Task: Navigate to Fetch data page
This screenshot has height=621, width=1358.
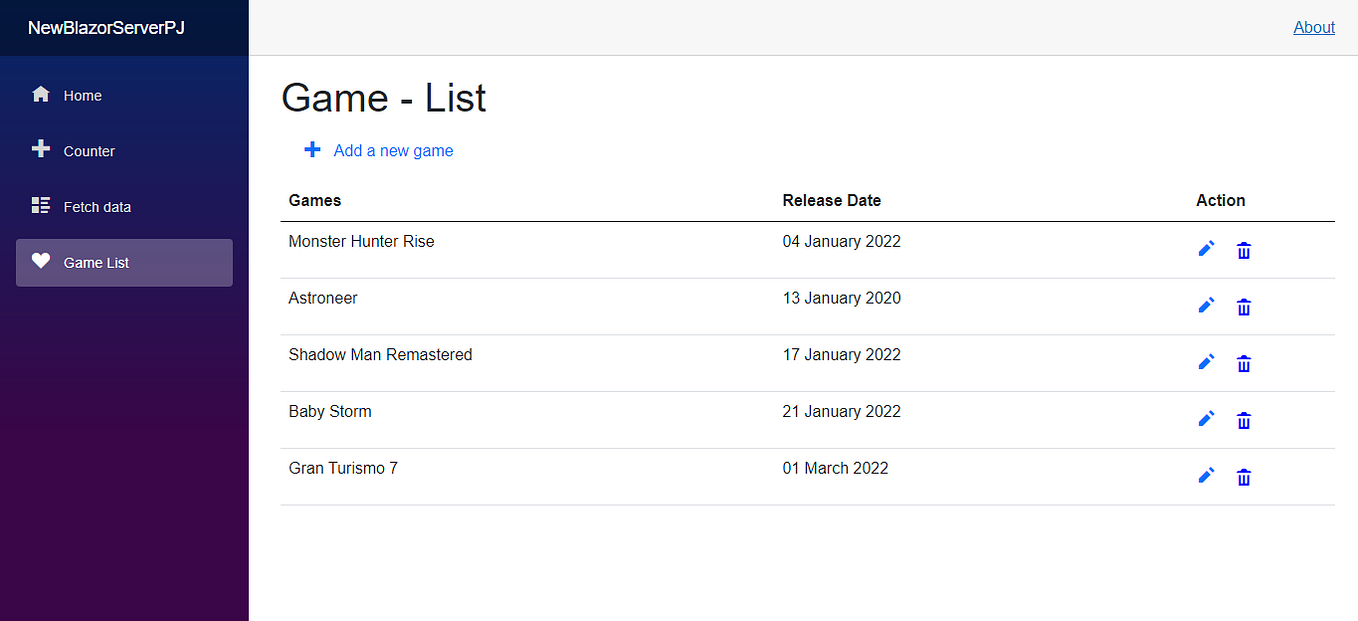Action: (x=97, y=207)
